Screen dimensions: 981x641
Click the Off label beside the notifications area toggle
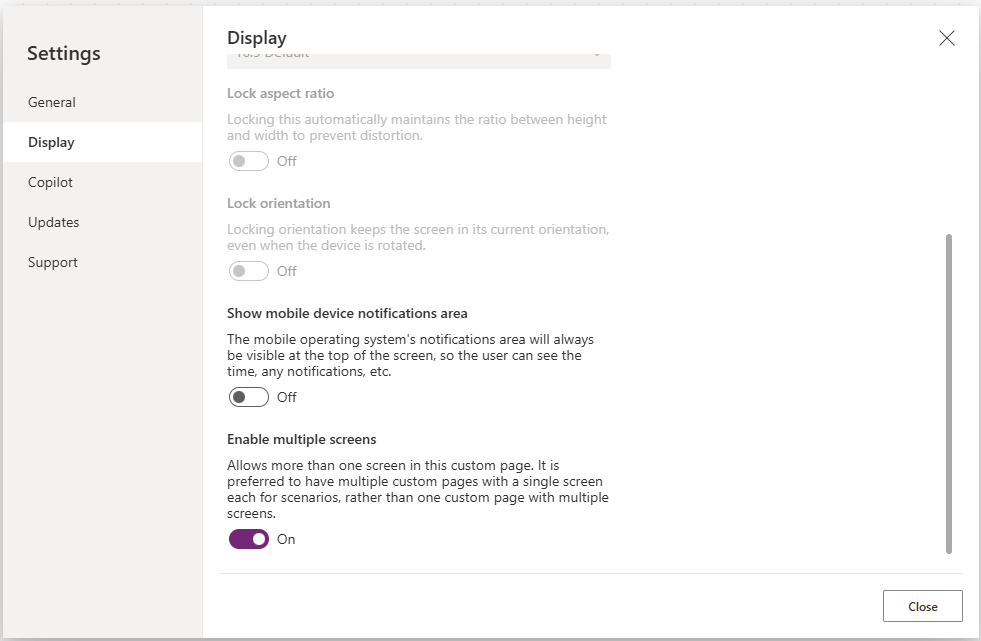tap(287, 397)
